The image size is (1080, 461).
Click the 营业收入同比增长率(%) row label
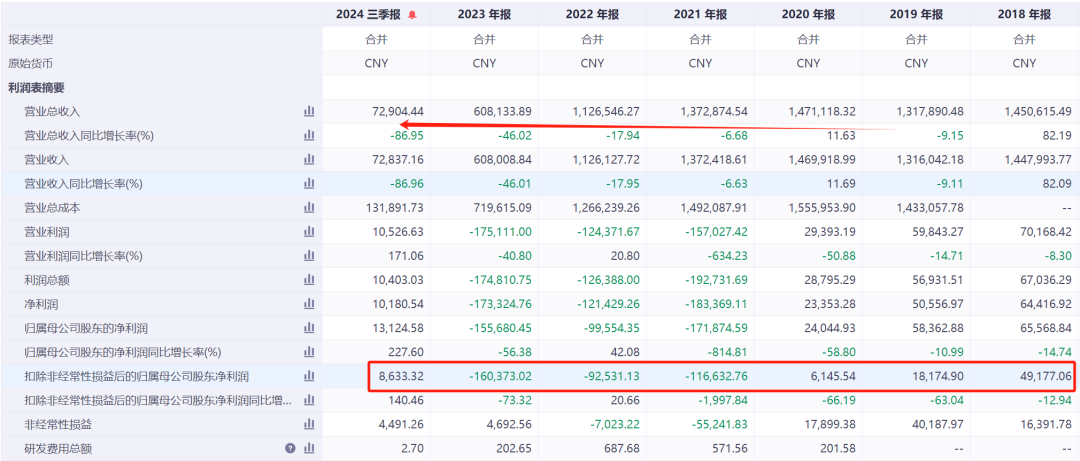coord(83,183)
